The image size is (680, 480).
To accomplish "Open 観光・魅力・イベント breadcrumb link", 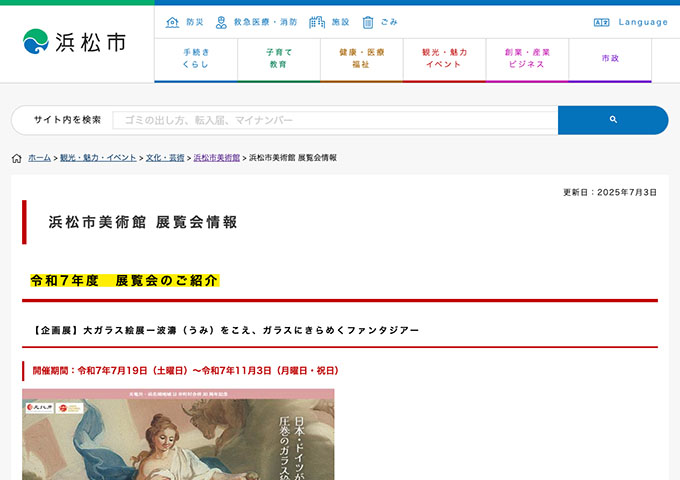I will pyautogui.click(x=98, y=158).
